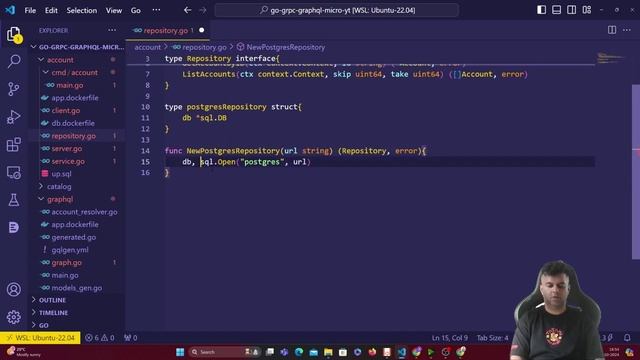640x360 pixels.
Task: Go forward with the right arrow
Action: 203,10
